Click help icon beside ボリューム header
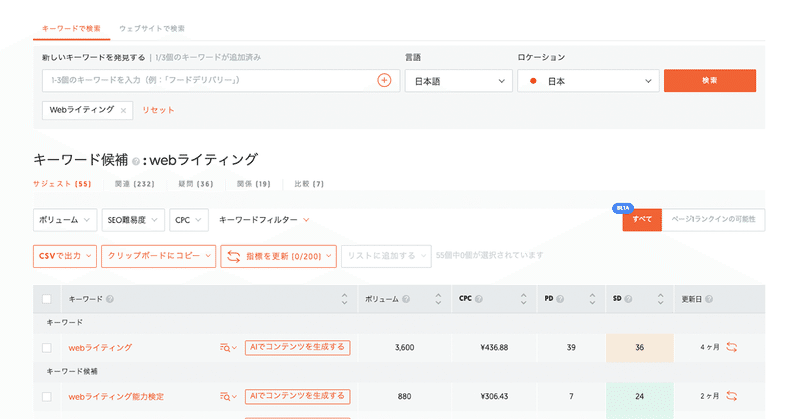This screenshot has width=800, height=419. point(406,299)
